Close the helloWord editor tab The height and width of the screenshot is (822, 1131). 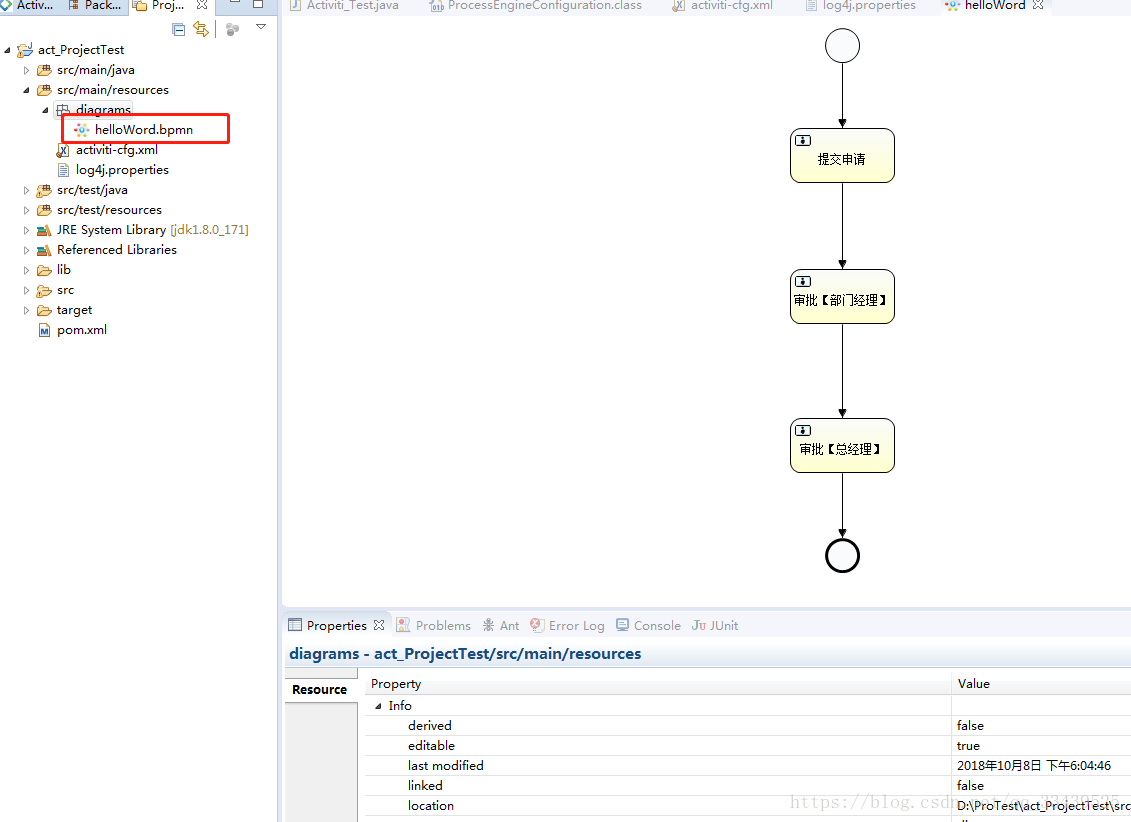[x=1038, y=5]
